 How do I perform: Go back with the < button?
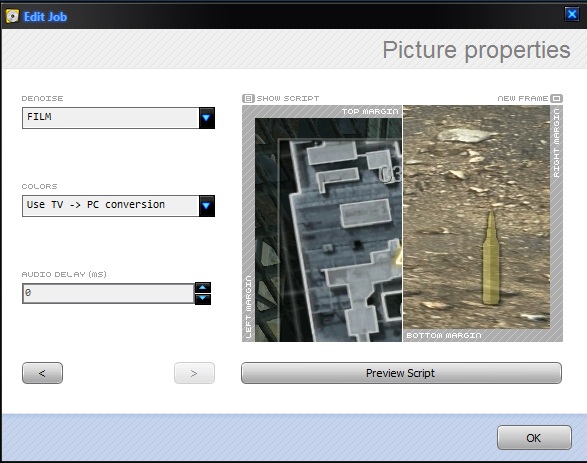coord(42,373)
